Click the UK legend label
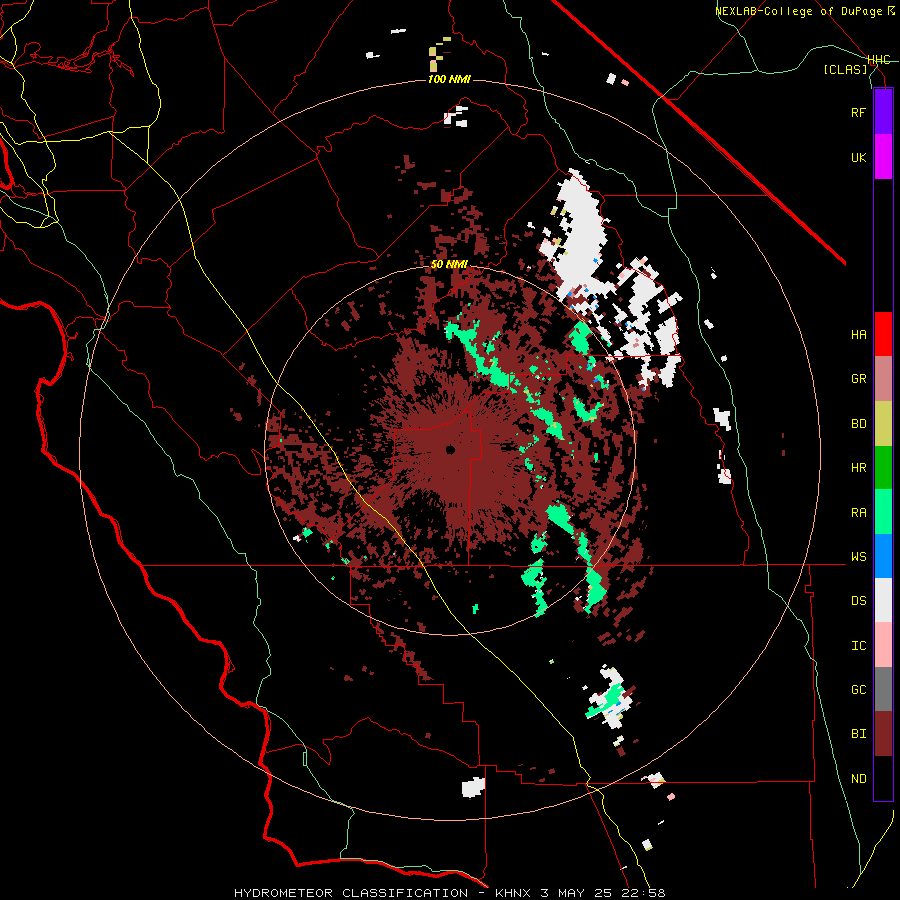Image resolution: width=900 pixels, height=900 pixels. (858, 157)
